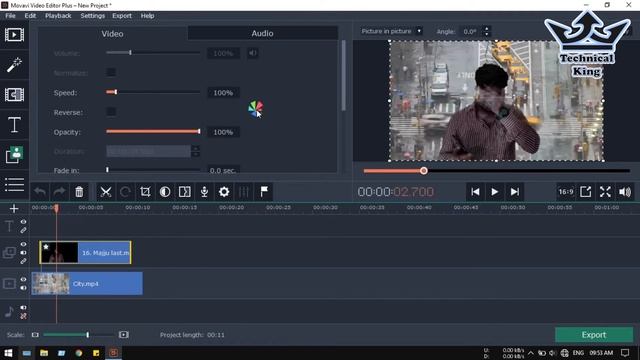
Task: Open the Titles text panel
Action: [14, 124]
